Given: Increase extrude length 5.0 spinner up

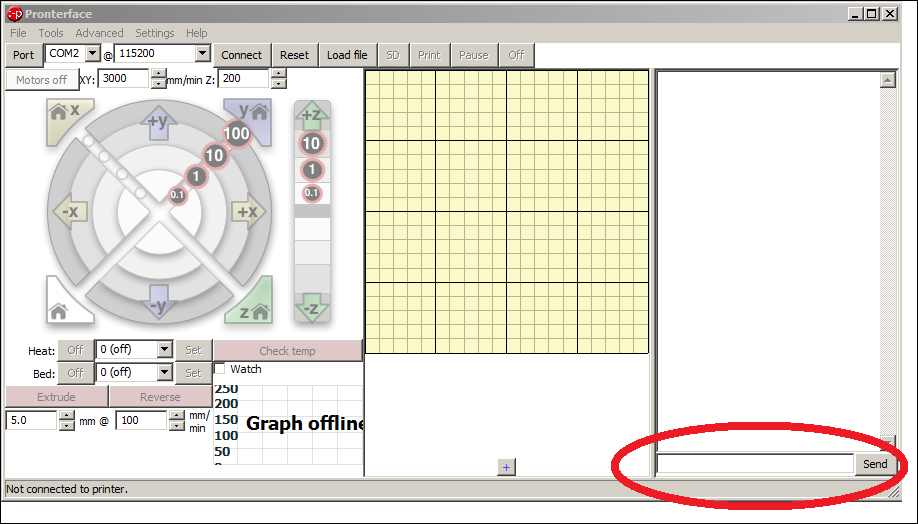Looking at the screenshot, I should (67, 416).
